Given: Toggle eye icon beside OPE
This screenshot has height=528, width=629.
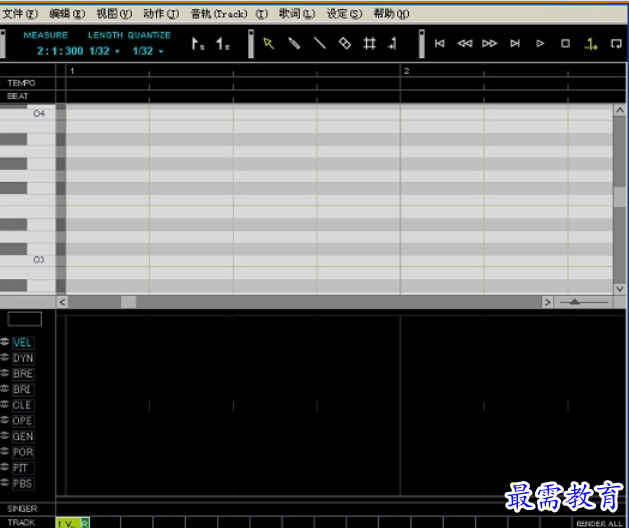Looking at the screenshot, I should pos(5,420).
